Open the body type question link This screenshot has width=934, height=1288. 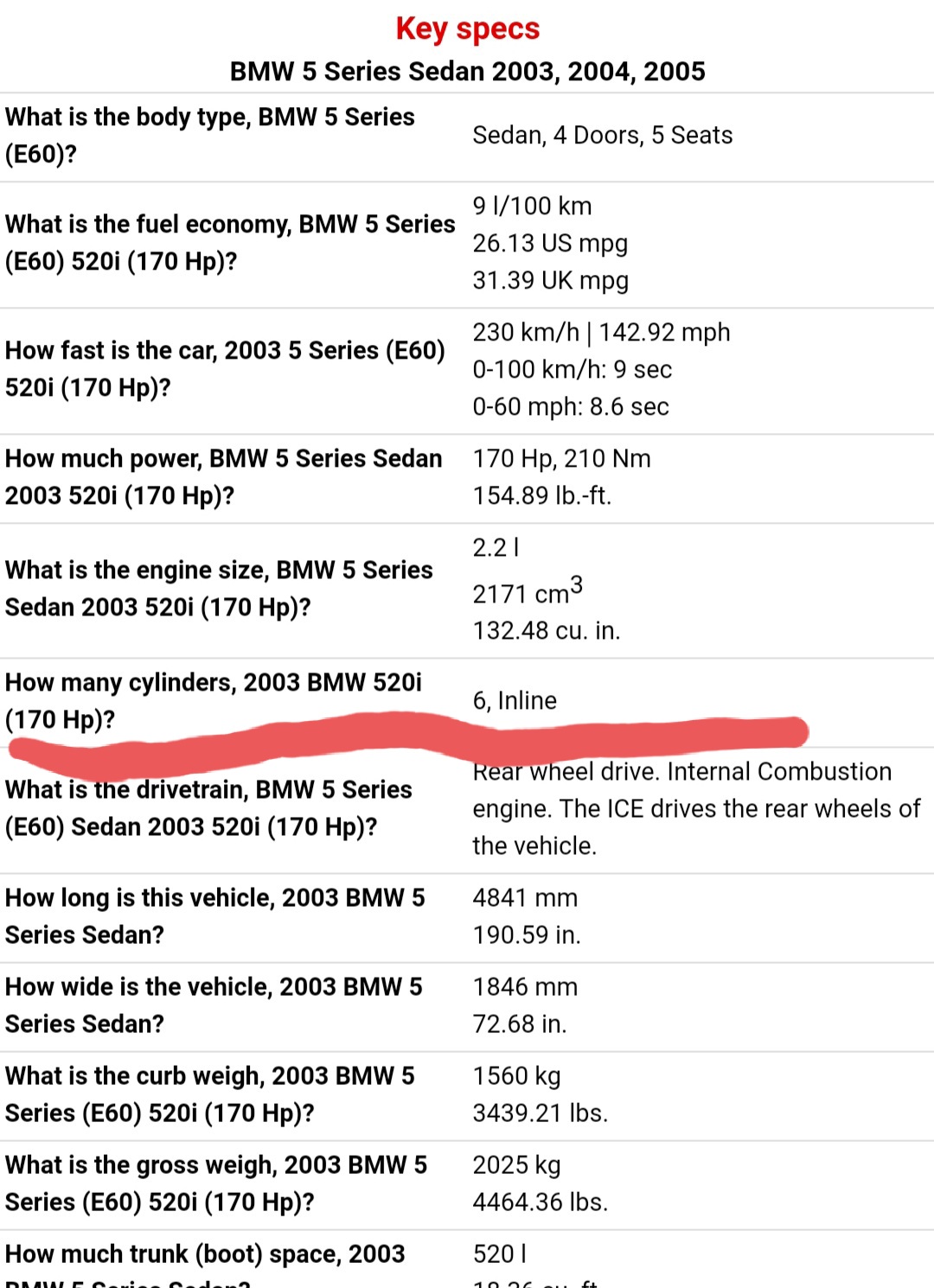coord(209,135)
